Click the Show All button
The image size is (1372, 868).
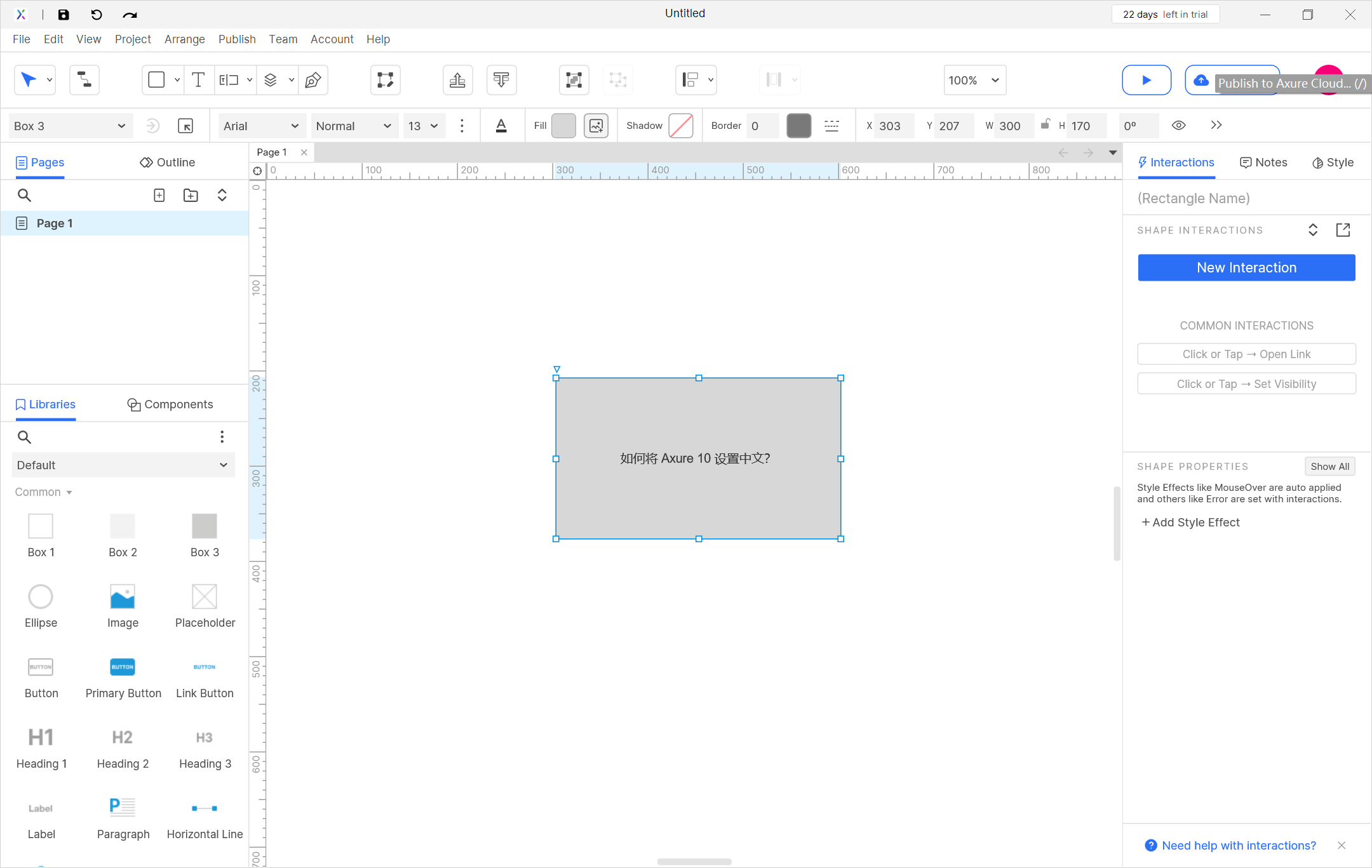[x=1329, y=467]
